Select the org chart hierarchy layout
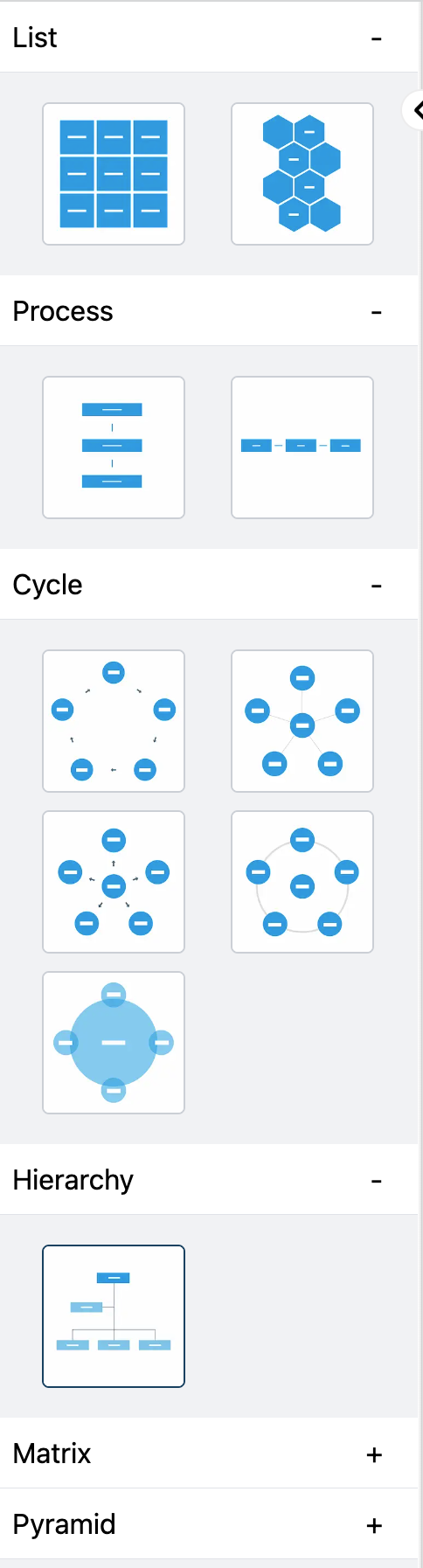 point(114,1316)
